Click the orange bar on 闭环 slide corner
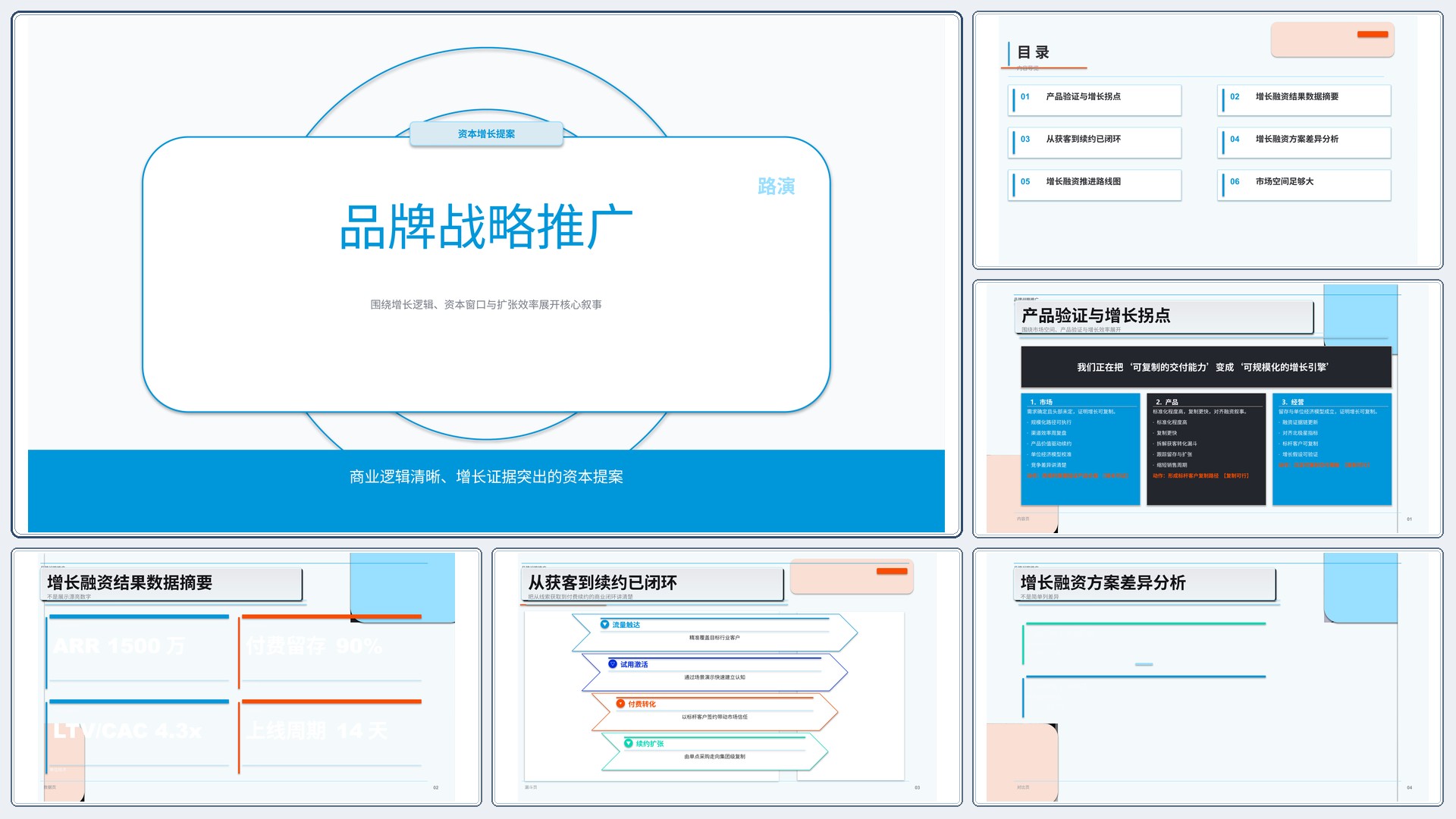Screen dimensions: 1456x819 click(x=892, y=571)
